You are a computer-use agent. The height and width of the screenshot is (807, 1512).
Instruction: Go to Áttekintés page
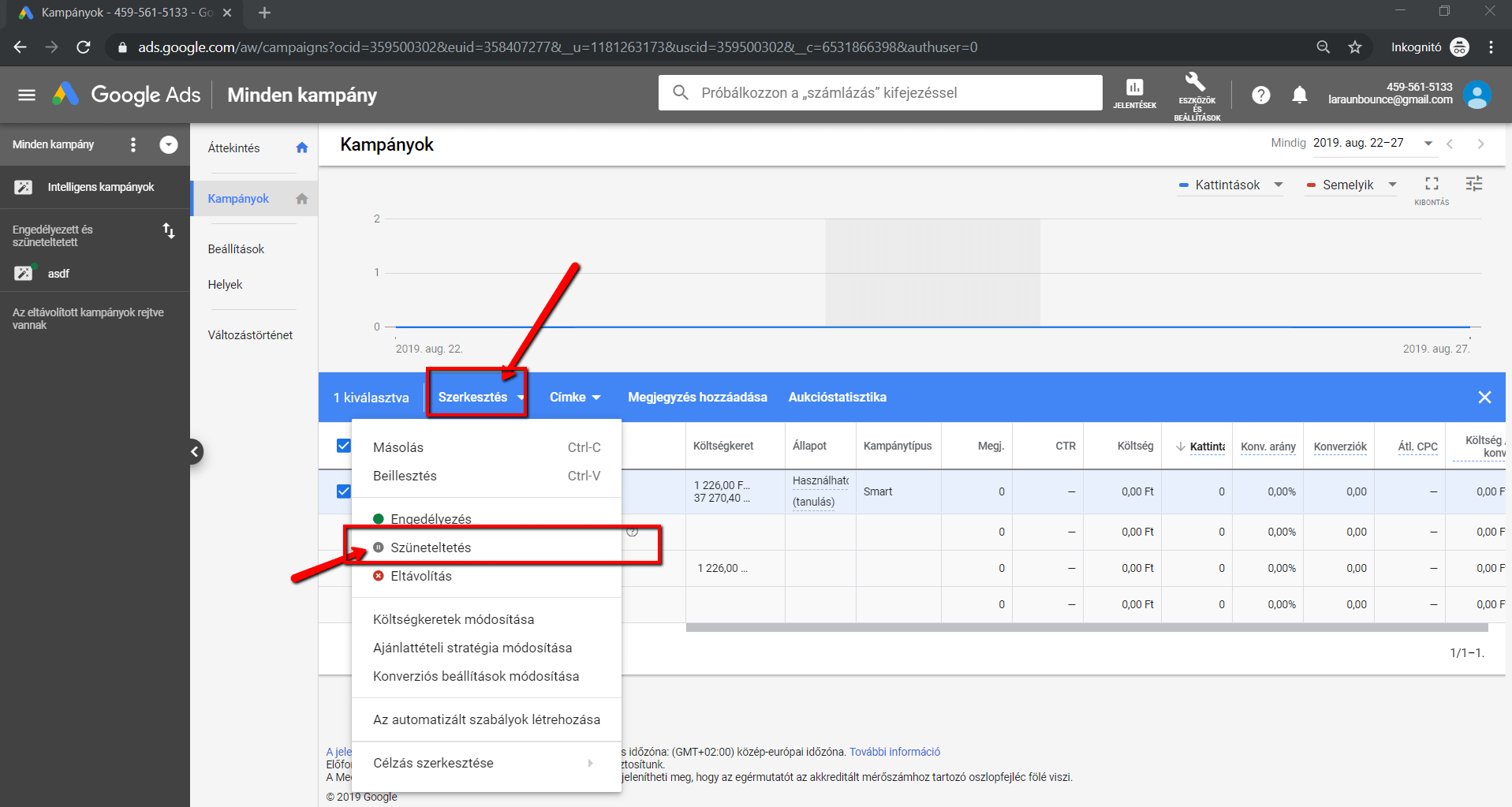[233, 148]
